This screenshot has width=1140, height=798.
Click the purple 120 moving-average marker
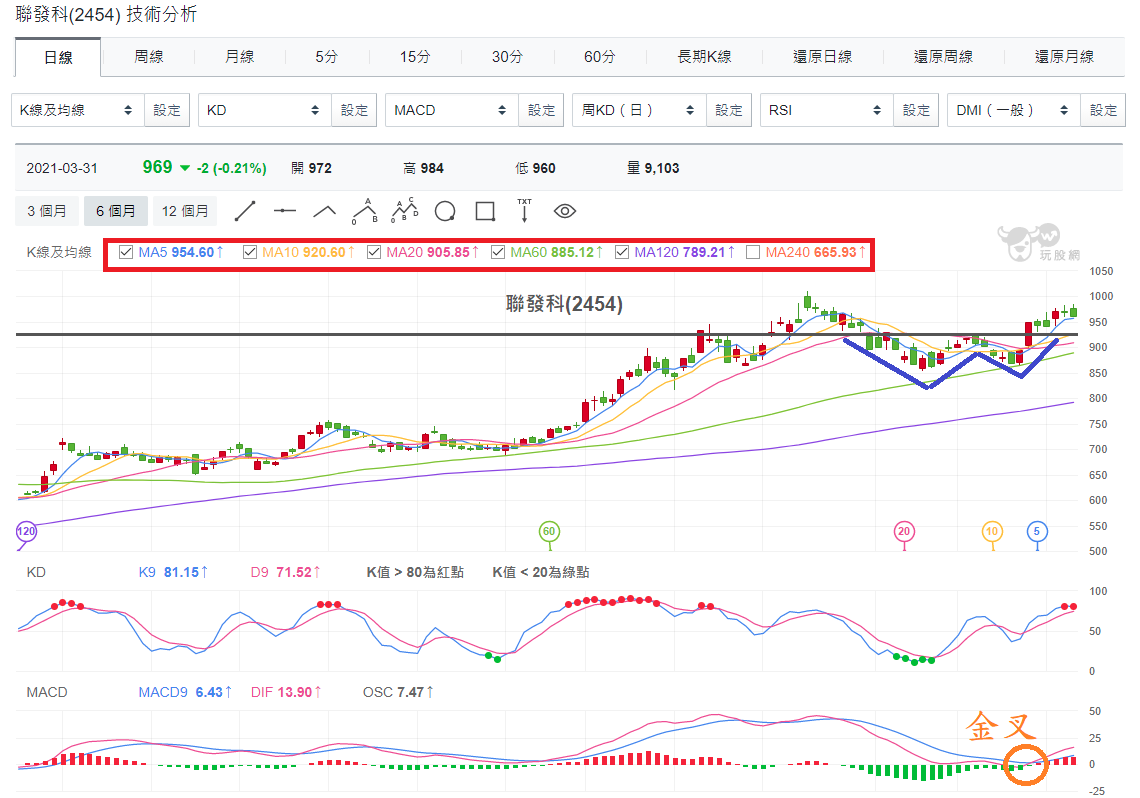click(26, 531)
